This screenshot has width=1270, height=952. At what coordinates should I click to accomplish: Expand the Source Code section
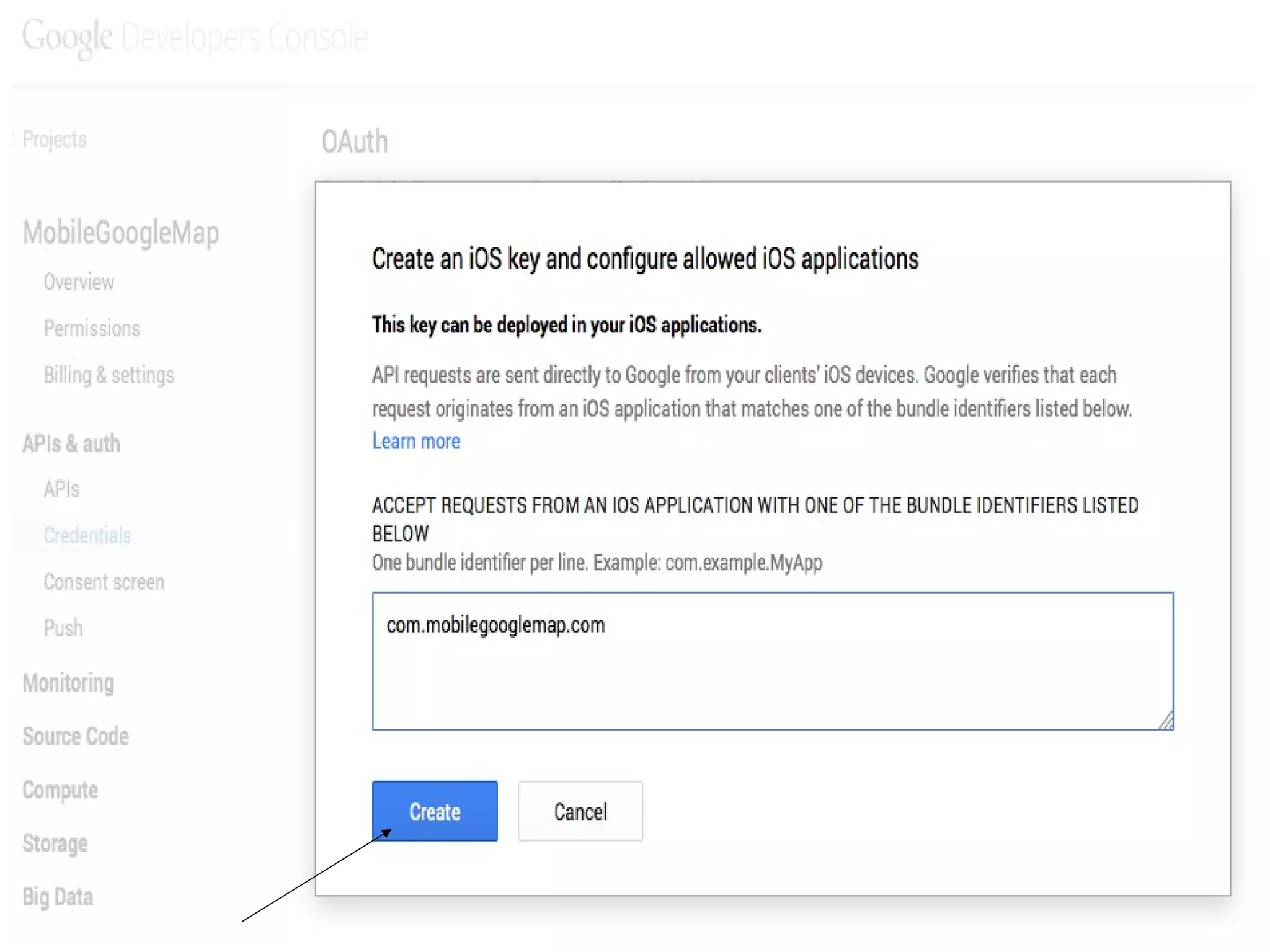pos(76,736)
